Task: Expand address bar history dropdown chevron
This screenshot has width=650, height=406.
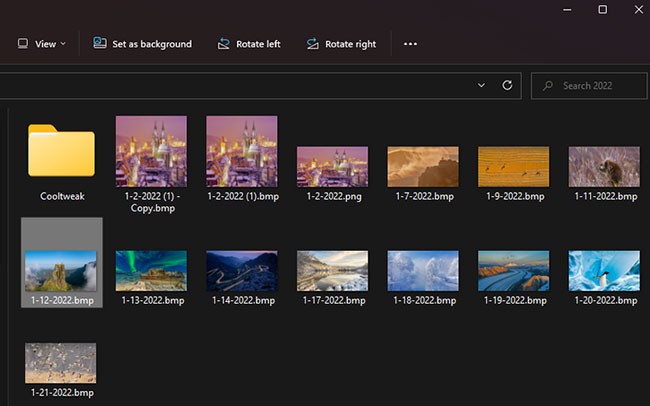Action: [481, 85]
